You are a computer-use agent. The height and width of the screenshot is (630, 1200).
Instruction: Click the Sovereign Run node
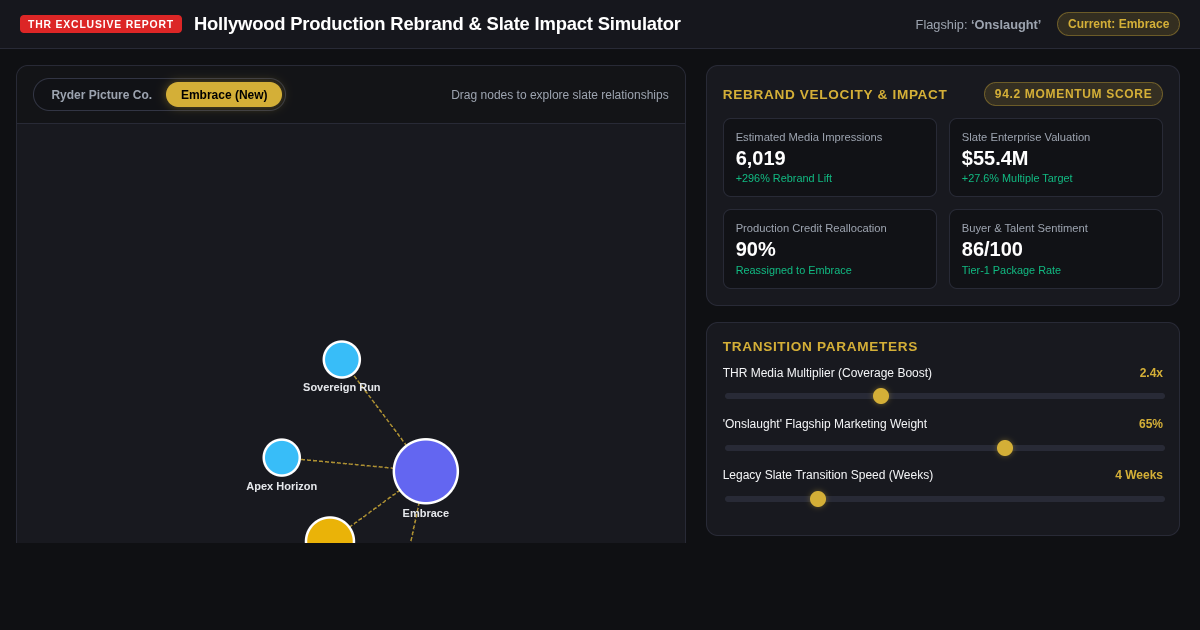point(342,360)
